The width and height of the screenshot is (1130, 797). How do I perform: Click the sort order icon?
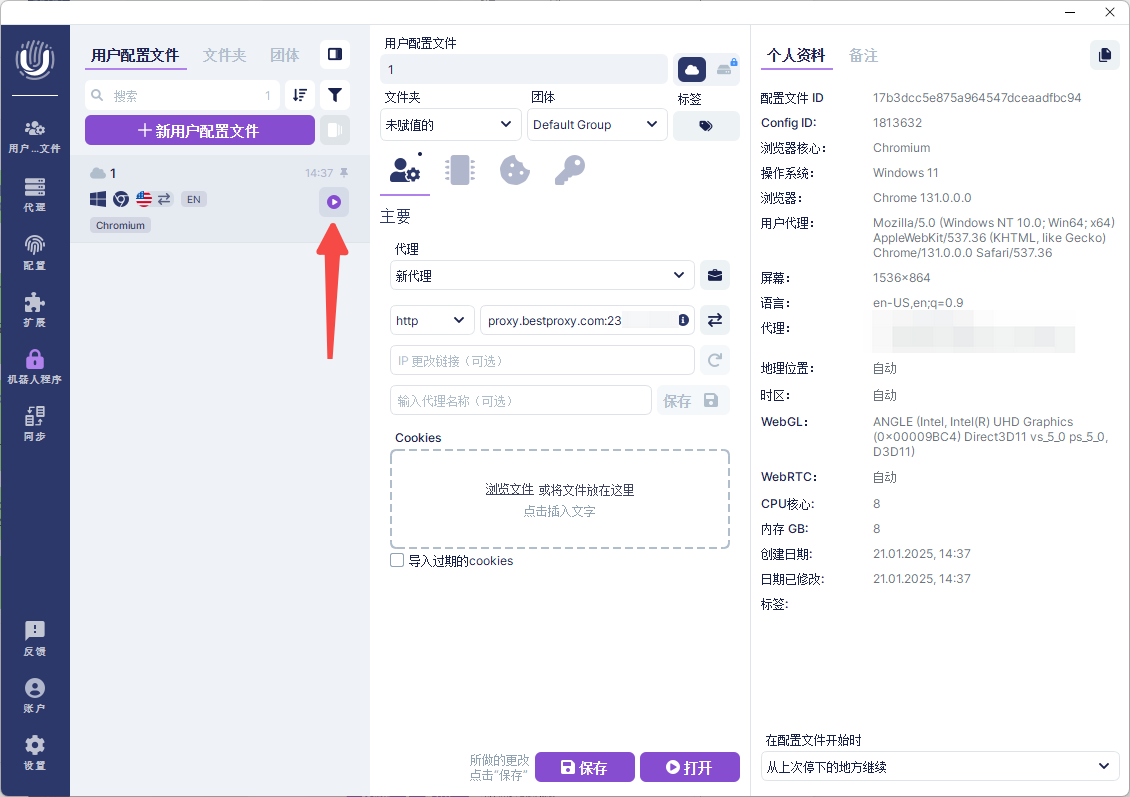(299, 95)
